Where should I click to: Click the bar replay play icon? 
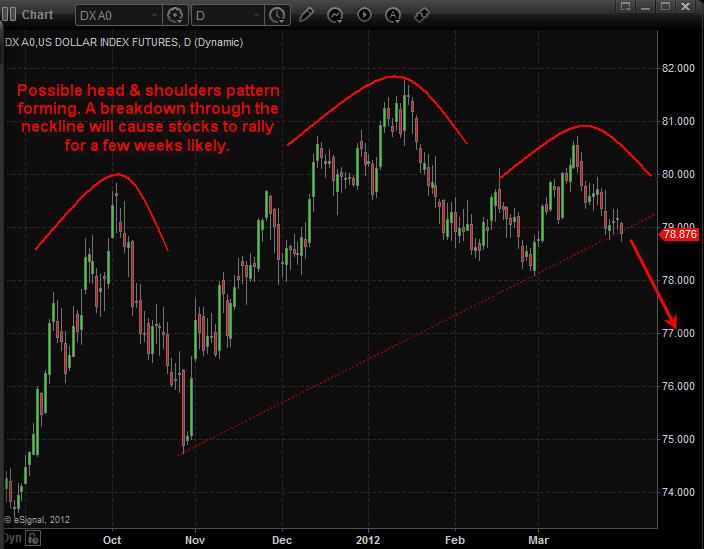(x=364, y=15)
